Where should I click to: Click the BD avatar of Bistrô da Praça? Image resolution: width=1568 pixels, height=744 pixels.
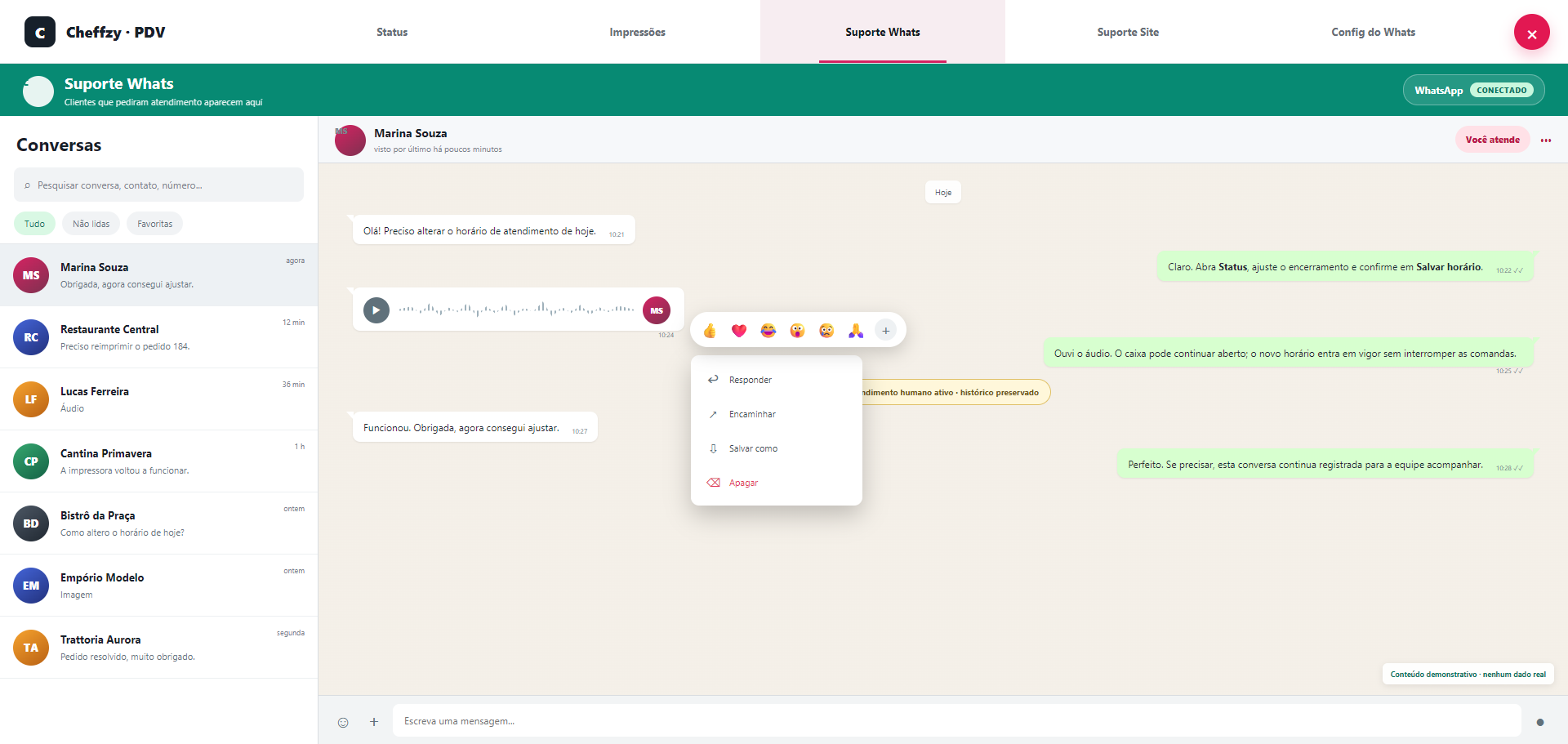pyautogui.click(x=31, y=523)
